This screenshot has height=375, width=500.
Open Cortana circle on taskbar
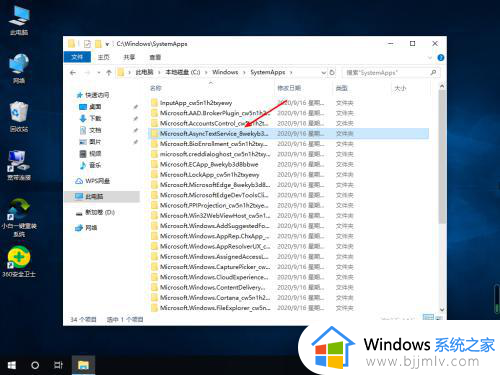tap(35, 365)
